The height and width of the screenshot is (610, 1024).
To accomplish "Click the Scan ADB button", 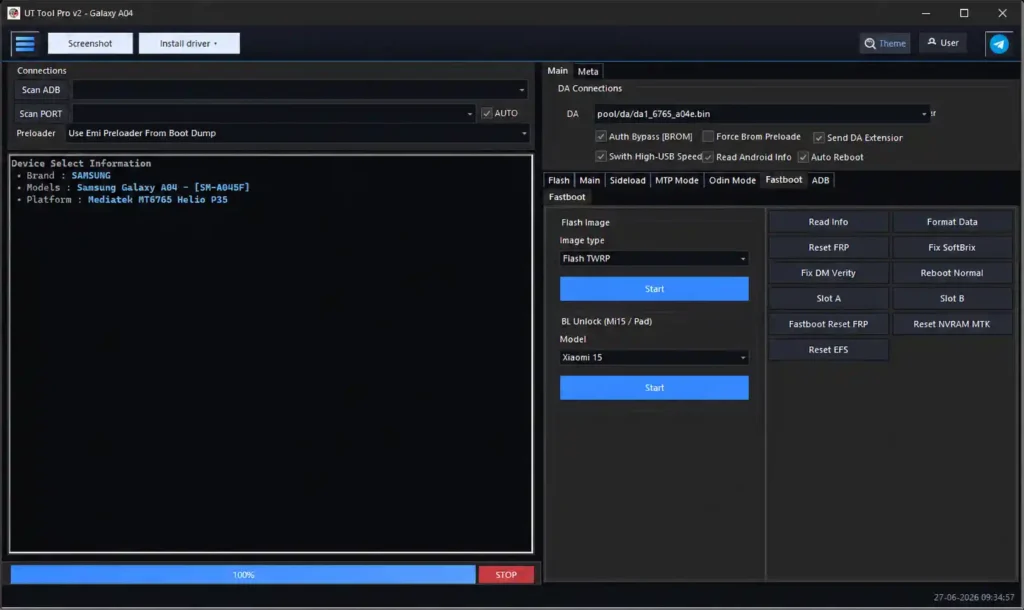I will click(40, 90).
